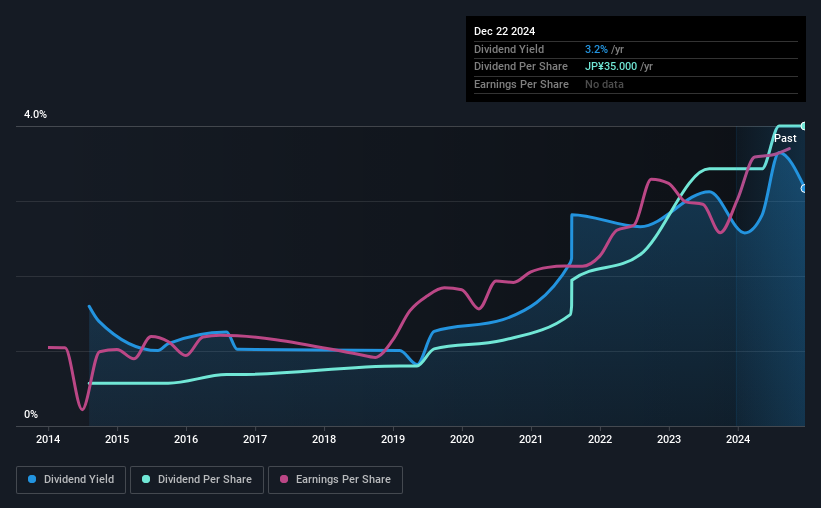Click the Dec 22 2024 tooltip date
Screen dimensions: 821x508
pos(504,31)
